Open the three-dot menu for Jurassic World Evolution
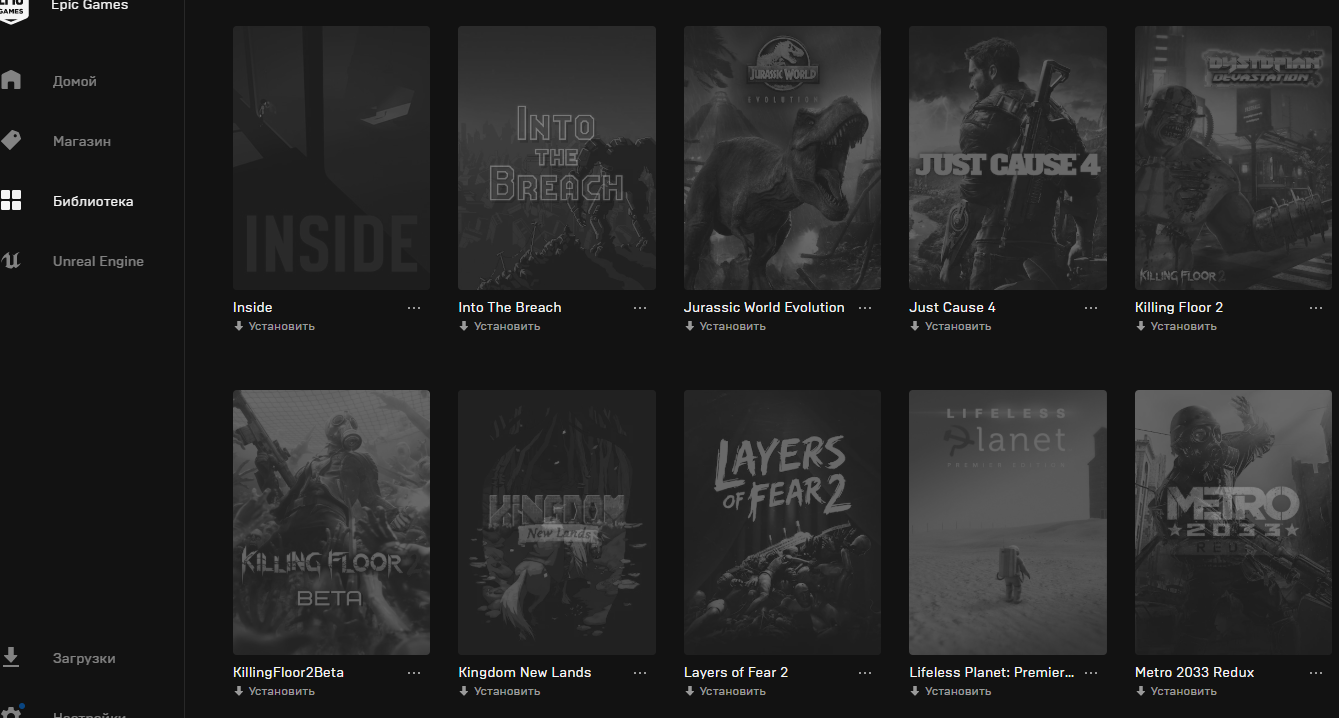This screenshot has height=718, width=1339. pos(866,308)
